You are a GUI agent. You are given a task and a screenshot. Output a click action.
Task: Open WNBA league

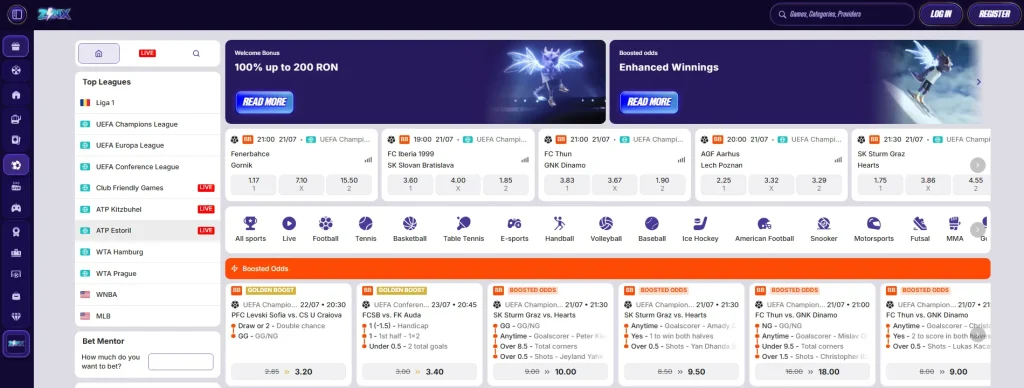click(x=148, y=295)
